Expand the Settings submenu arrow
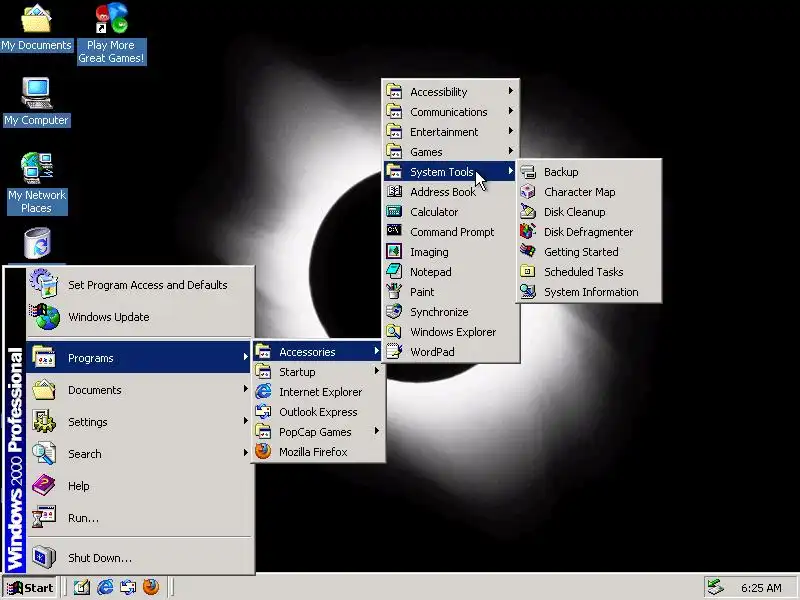The width and height of the screenshot is (800, 600). (245, 421)
